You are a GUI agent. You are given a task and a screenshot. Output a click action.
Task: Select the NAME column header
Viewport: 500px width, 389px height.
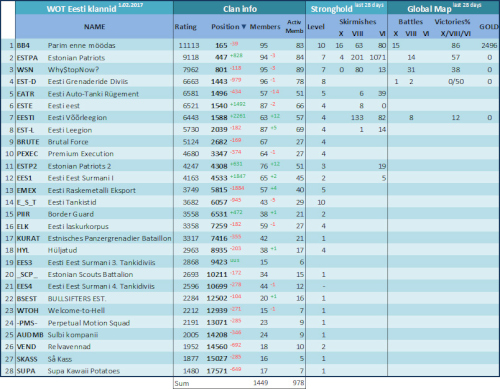tap(94, 27)
